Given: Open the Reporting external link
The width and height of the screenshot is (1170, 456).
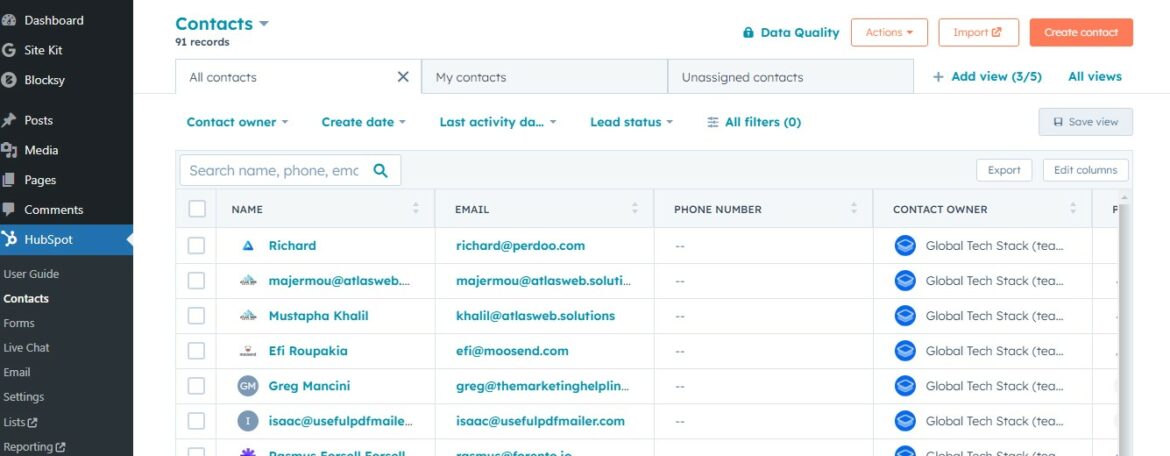Looking at the screenshot, I should point(34,447).
